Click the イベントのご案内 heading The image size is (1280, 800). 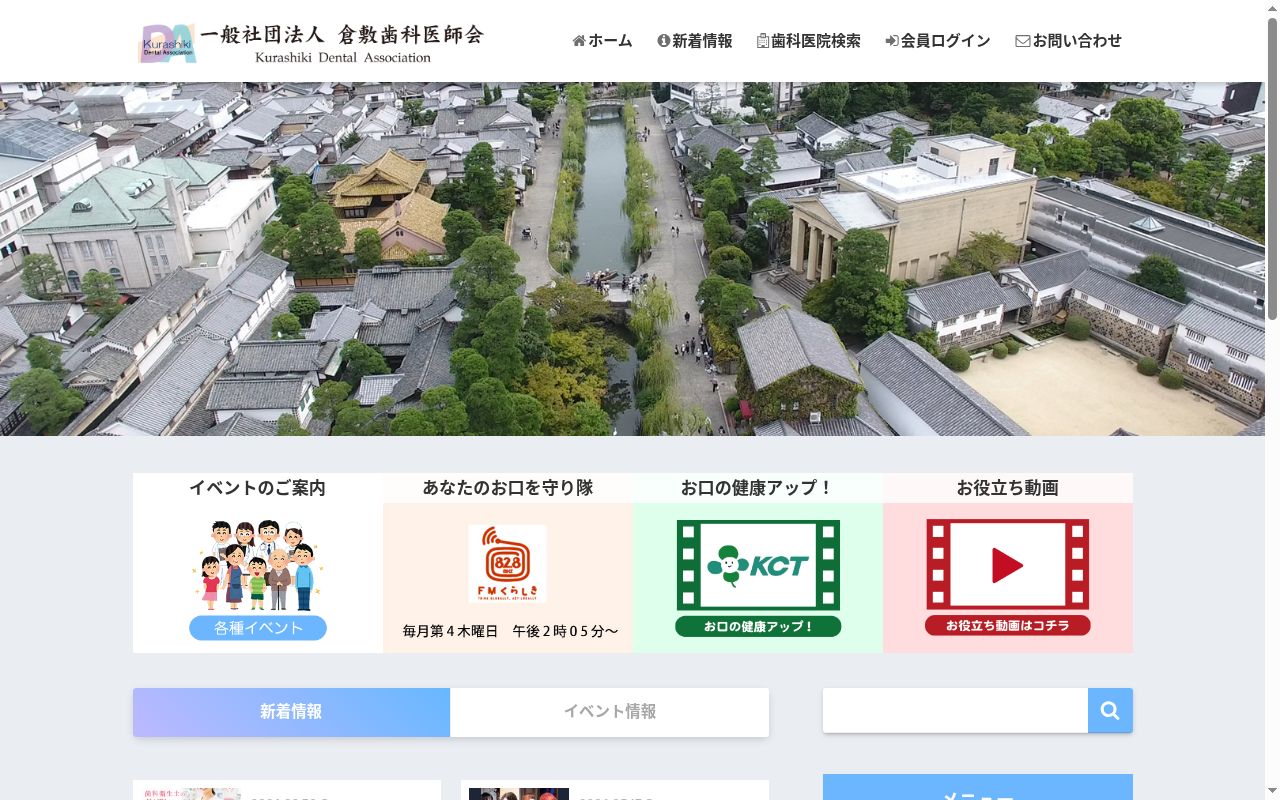pos(258,488)
